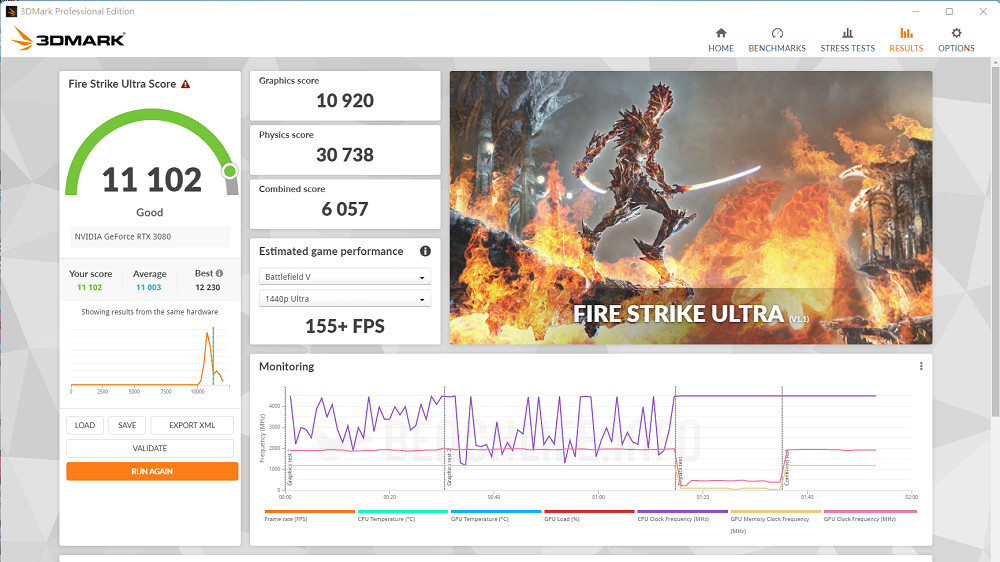The width and height of the screenshot is (1000, 562).
Task: Click the Fire Strike Ultra artwork image
Action: coord(691,208)
